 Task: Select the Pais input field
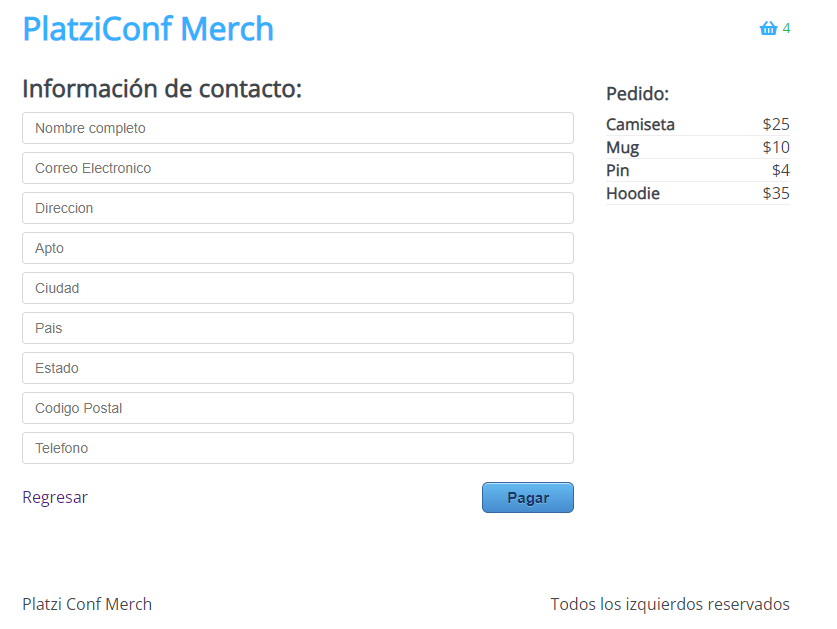pyautogui.click(x=297, y=328)
